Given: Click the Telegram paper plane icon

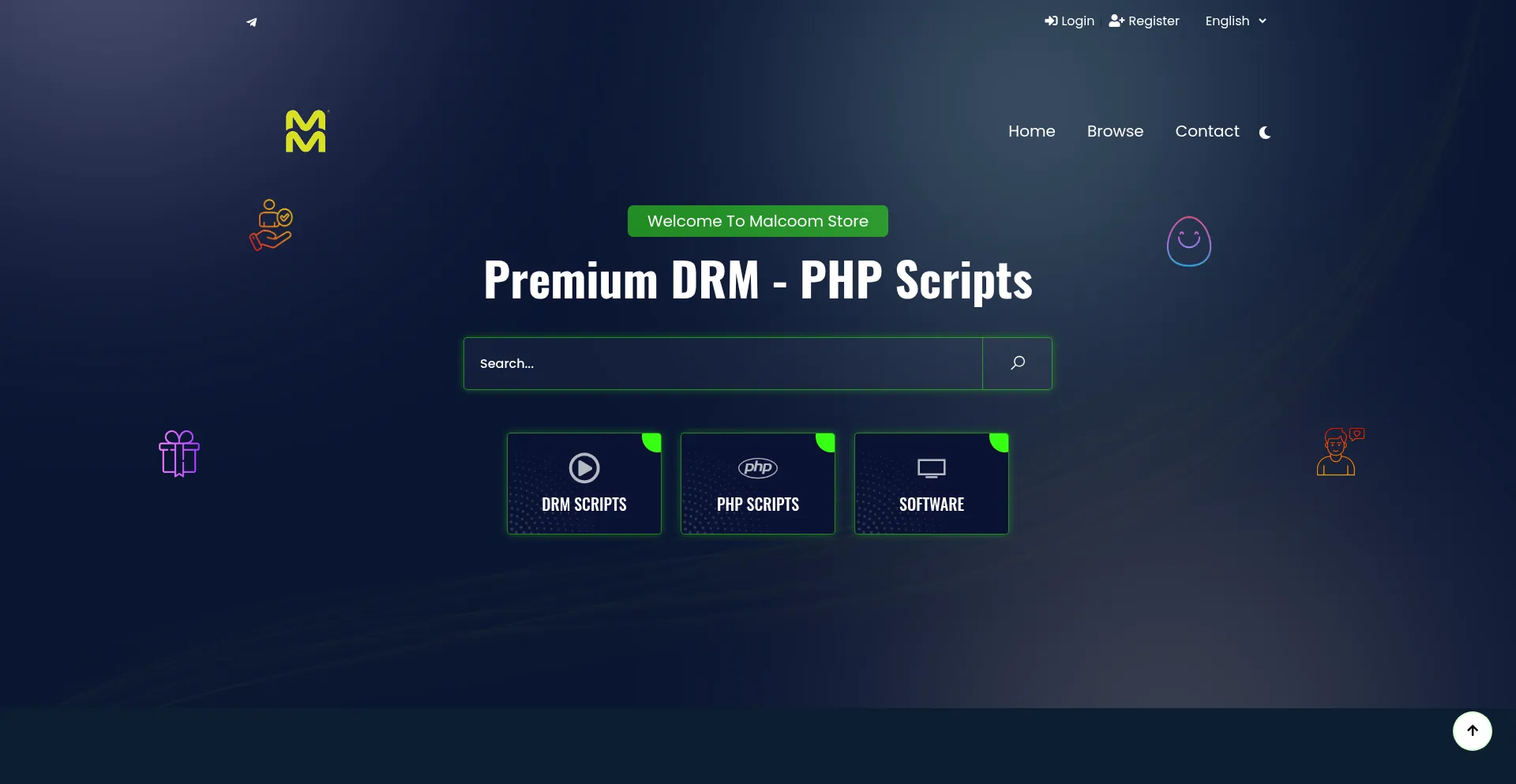Looking at the screenshot, I should (252, 22).
